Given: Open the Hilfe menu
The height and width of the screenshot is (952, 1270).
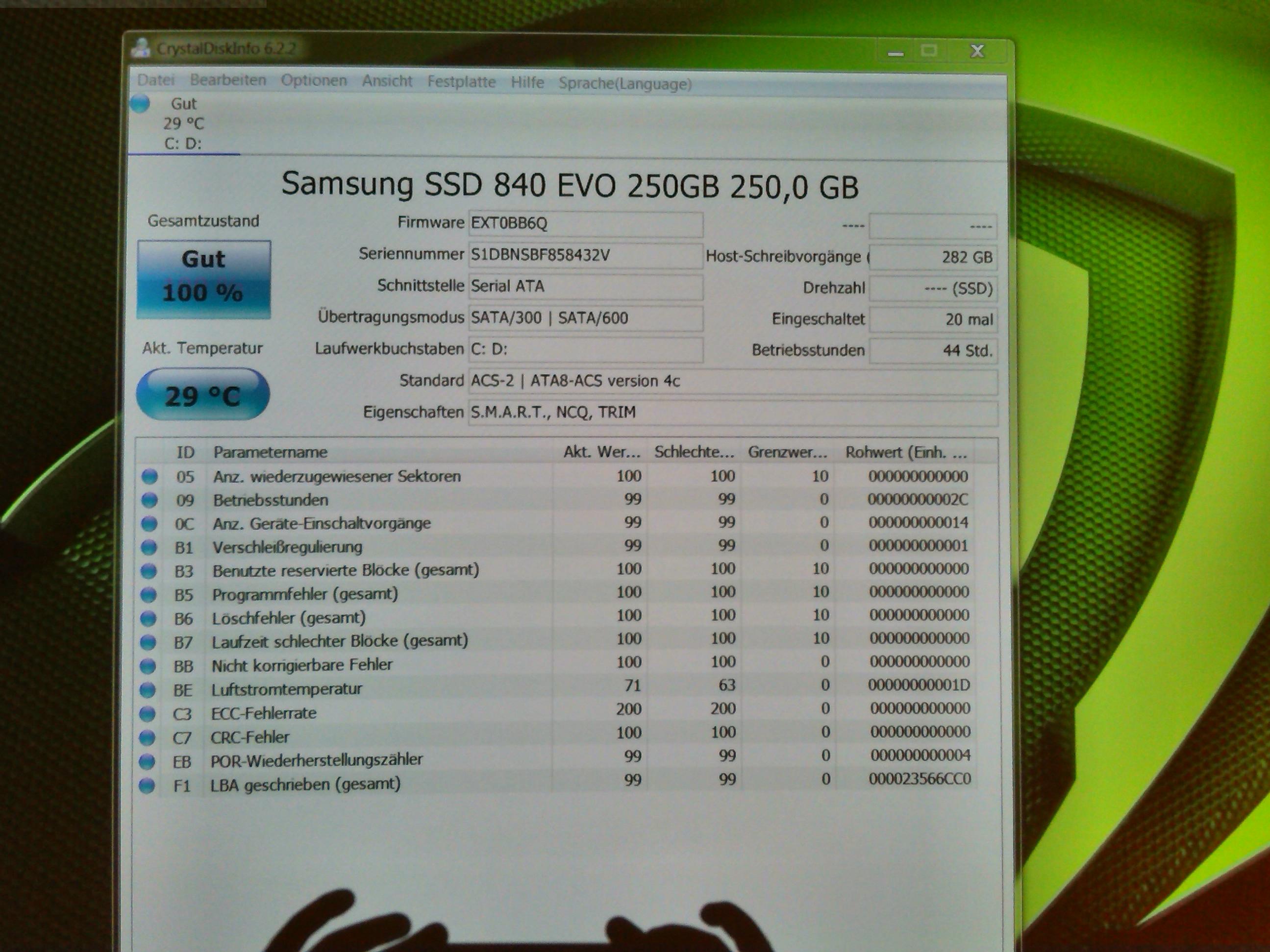Looking at the screenshot, I should point(527,83).
